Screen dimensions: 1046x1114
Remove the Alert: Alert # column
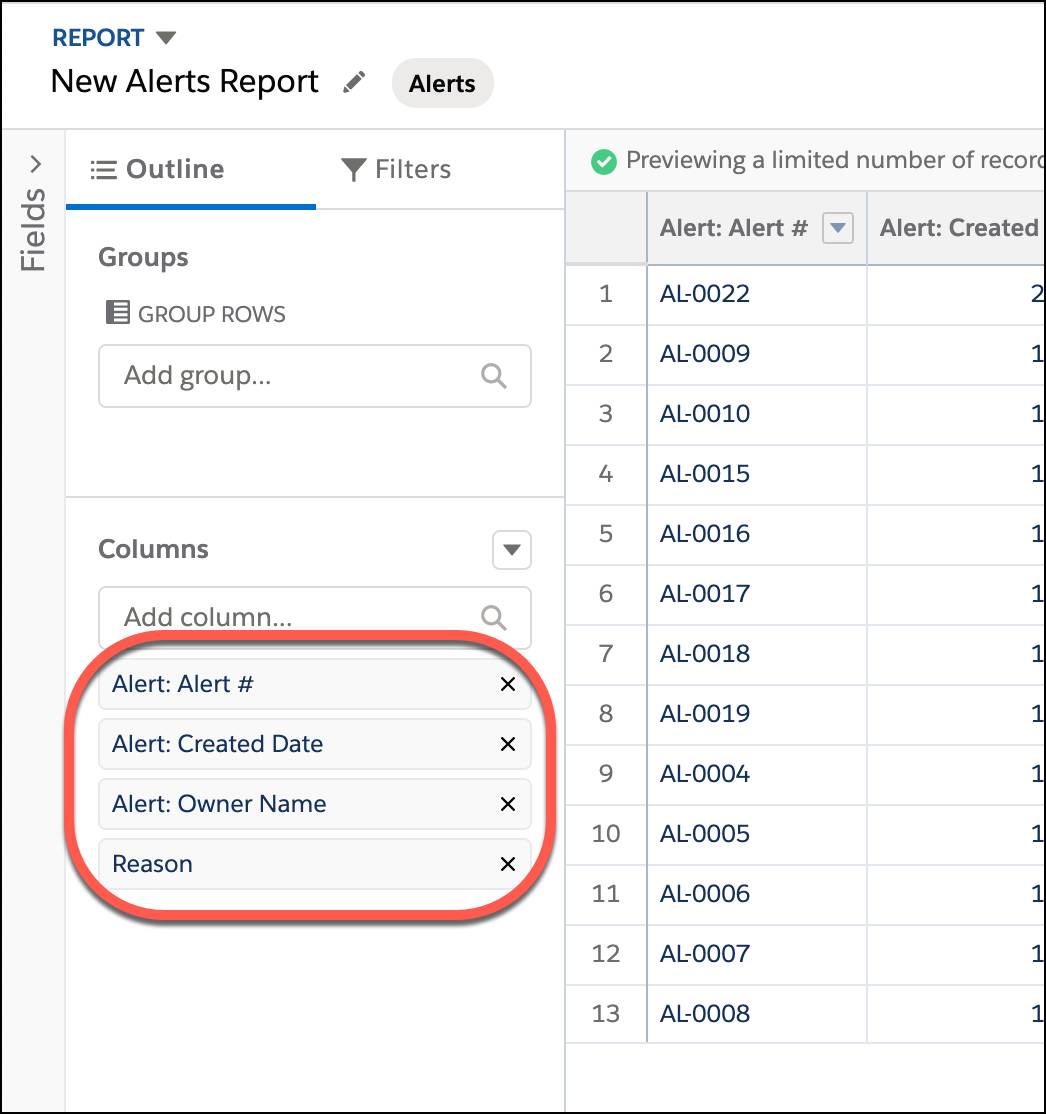click(x=507, y=684)
